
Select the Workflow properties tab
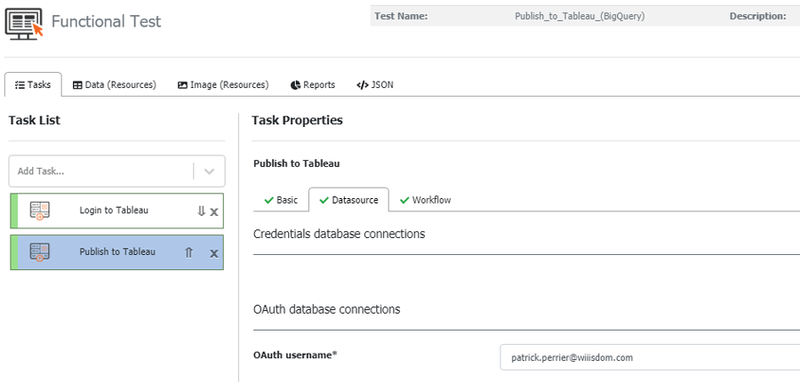pos(426,200)
